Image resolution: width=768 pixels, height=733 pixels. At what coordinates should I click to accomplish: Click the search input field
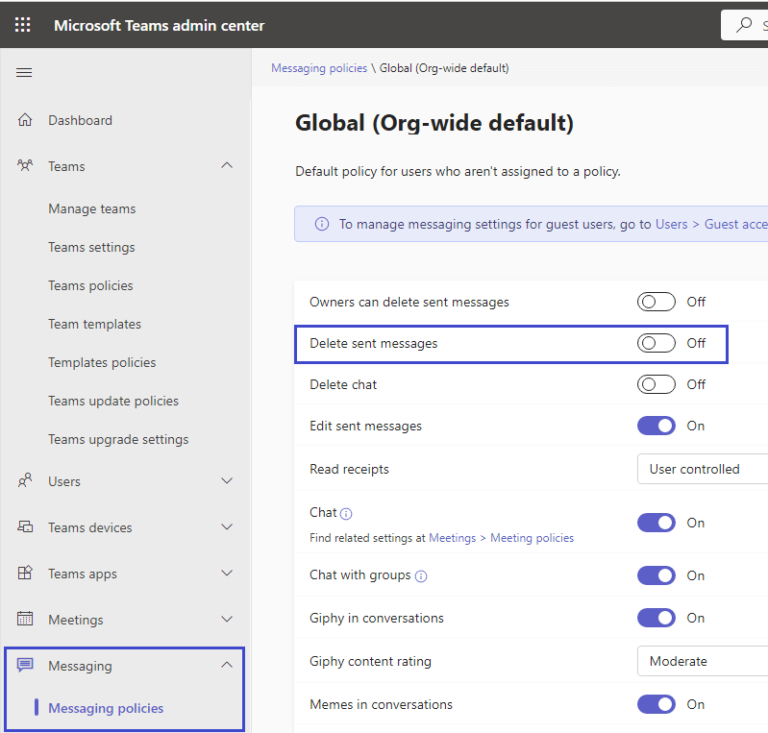point(744,24)
